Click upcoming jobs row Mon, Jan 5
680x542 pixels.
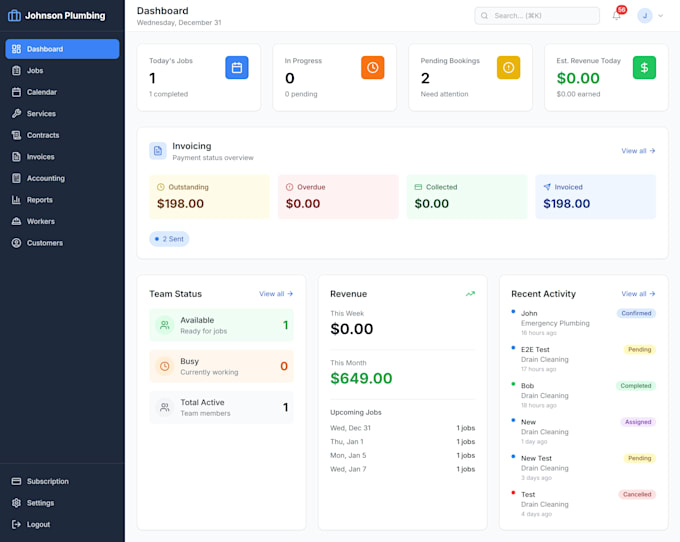pyautogui.click(x=402, y=456)
